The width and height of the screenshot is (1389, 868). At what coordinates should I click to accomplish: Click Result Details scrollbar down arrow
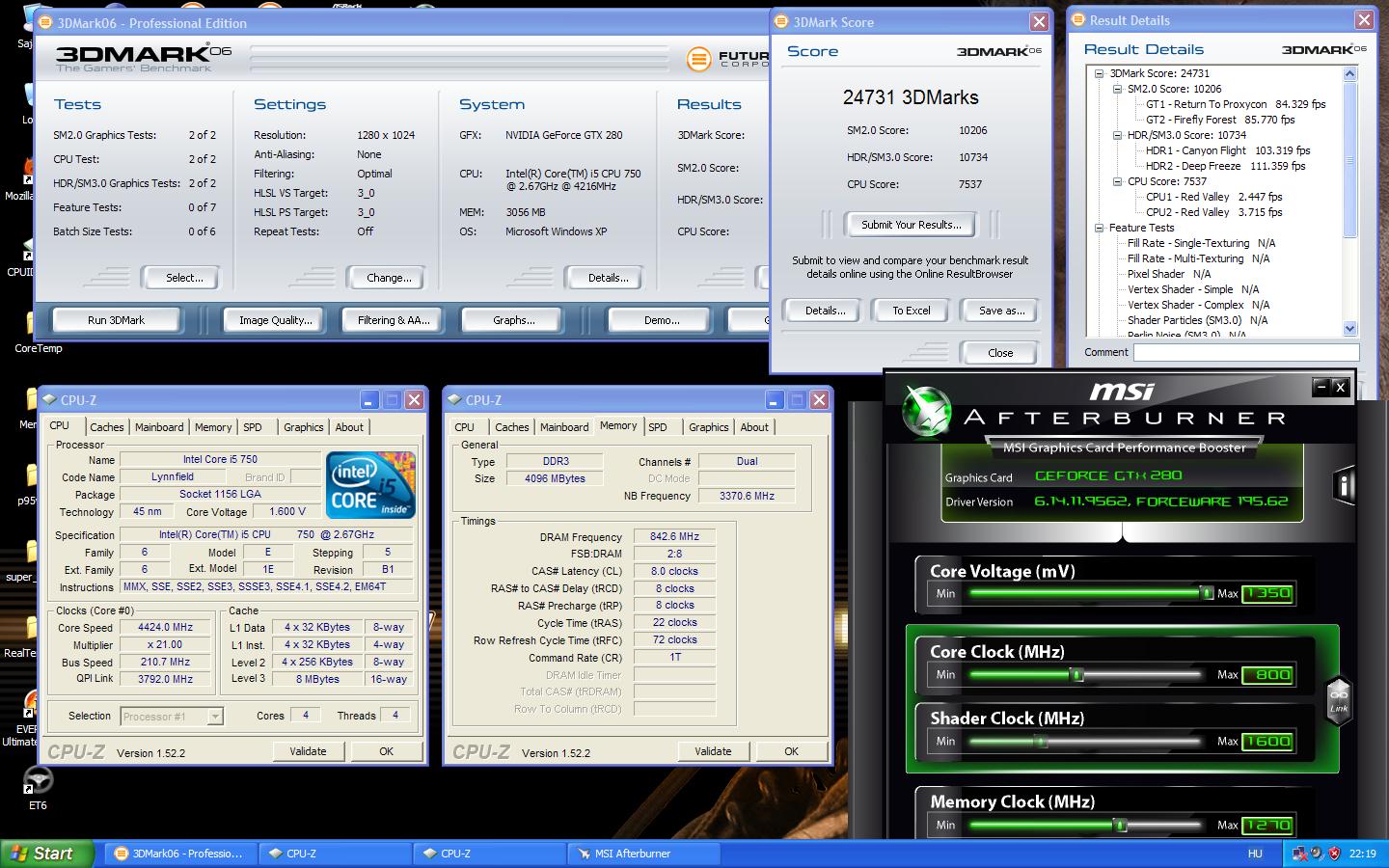pos(1350,328)
